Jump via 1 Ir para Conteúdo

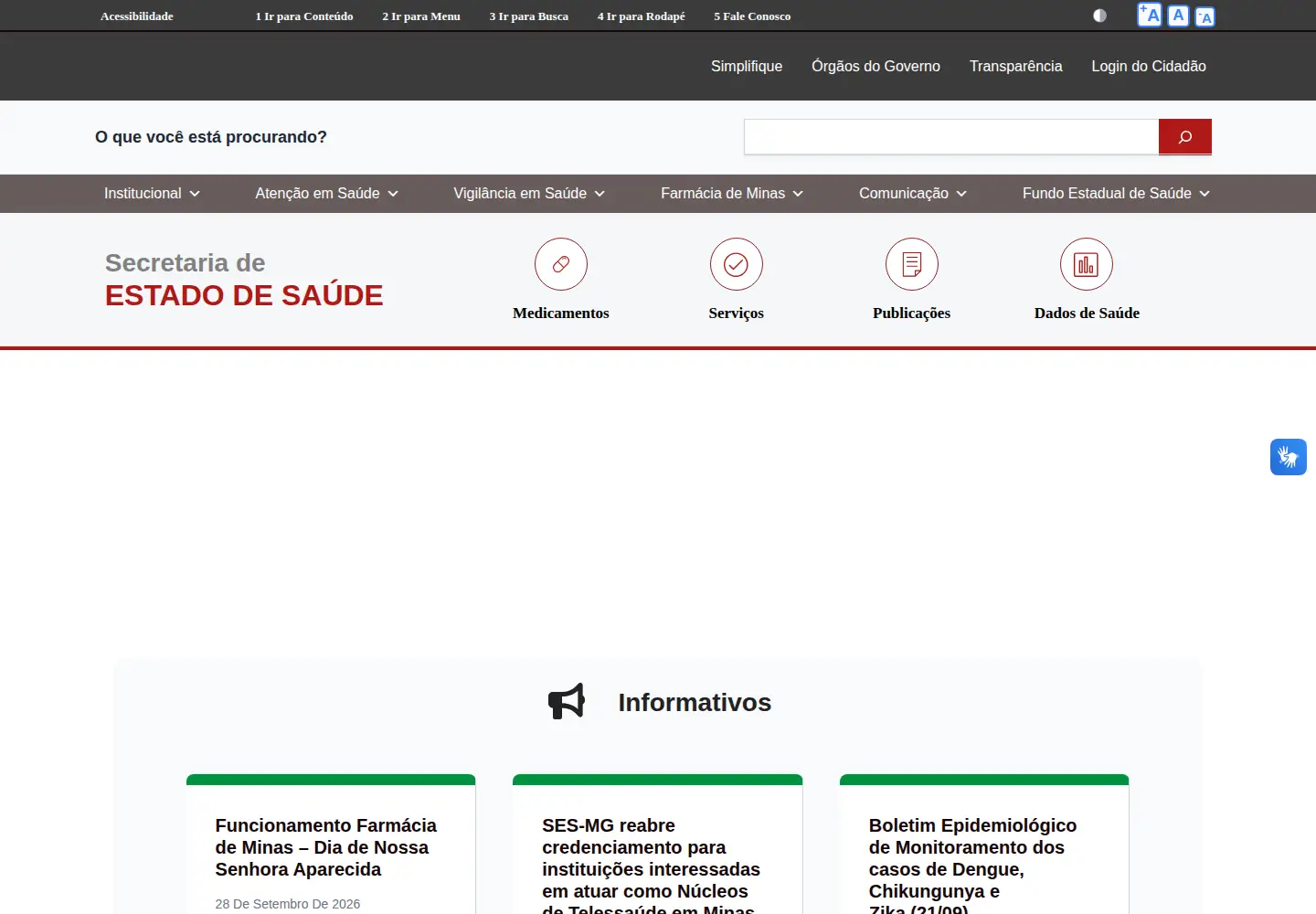click(x=304, y=16)
